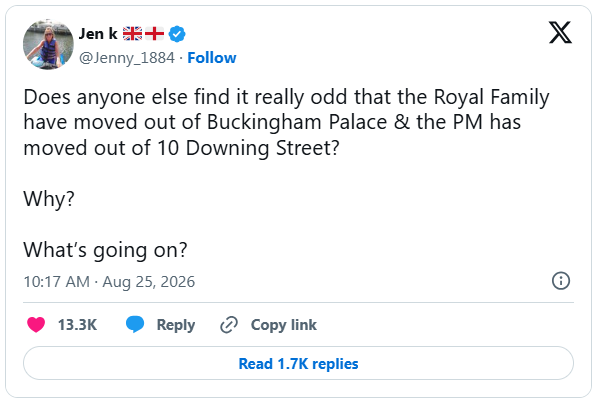
Task: Like the tweet with heart icon
Action: pyautogui.click(x=36, y=325)
